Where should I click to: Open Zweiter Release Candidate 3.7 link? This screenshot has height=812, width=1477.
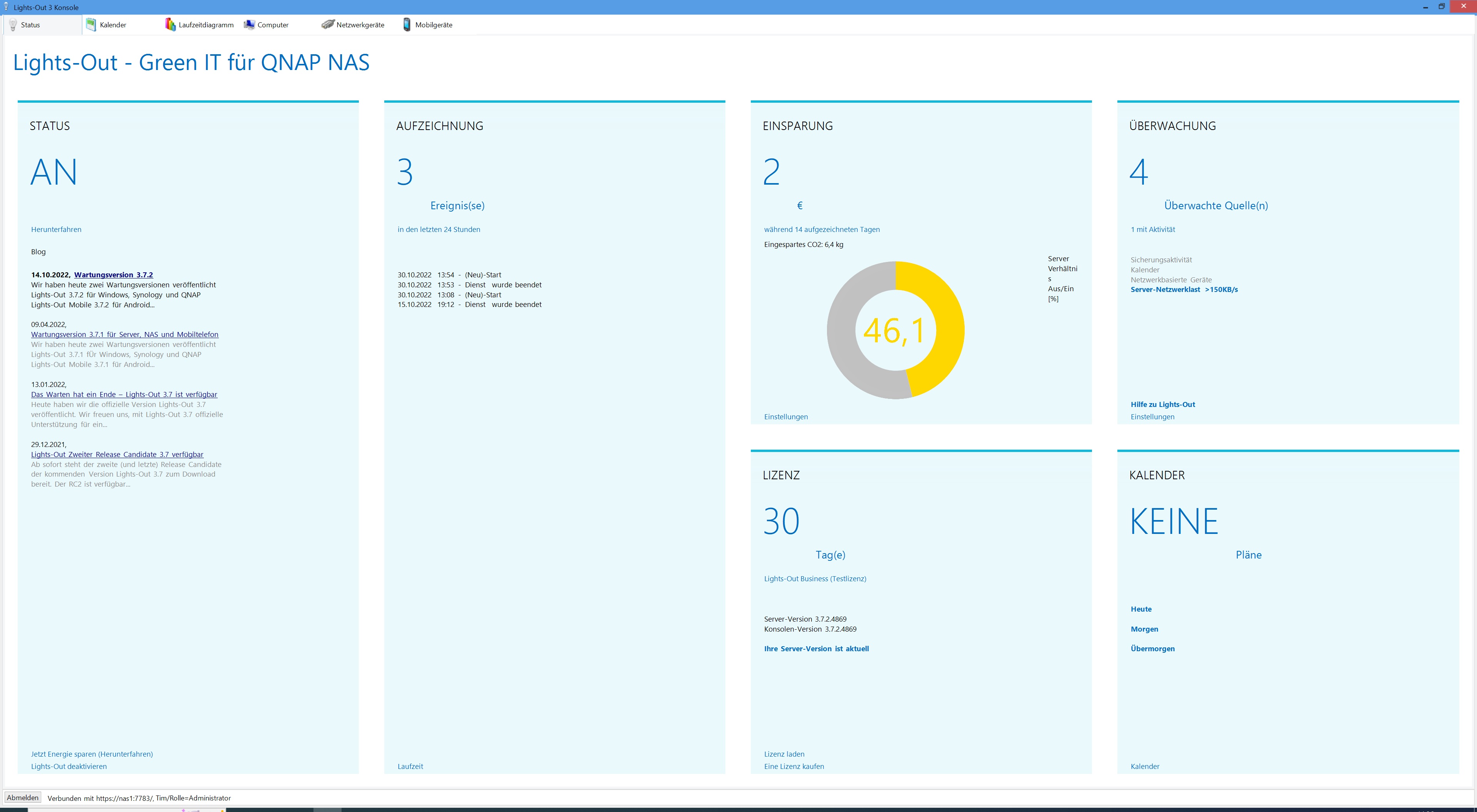[x=117, y=454]
